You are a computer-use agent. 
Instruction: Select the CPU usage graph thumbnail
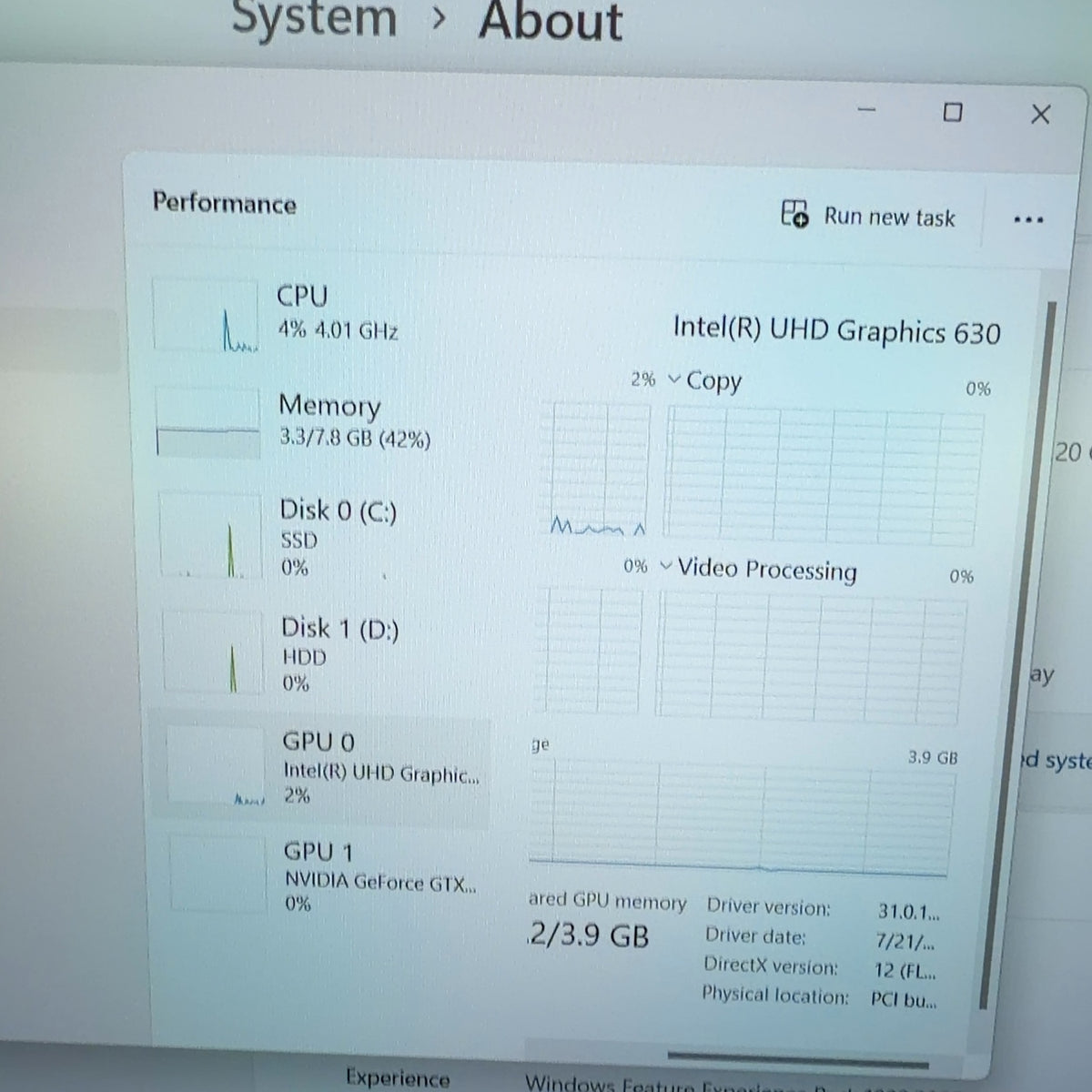pos(205,316)
